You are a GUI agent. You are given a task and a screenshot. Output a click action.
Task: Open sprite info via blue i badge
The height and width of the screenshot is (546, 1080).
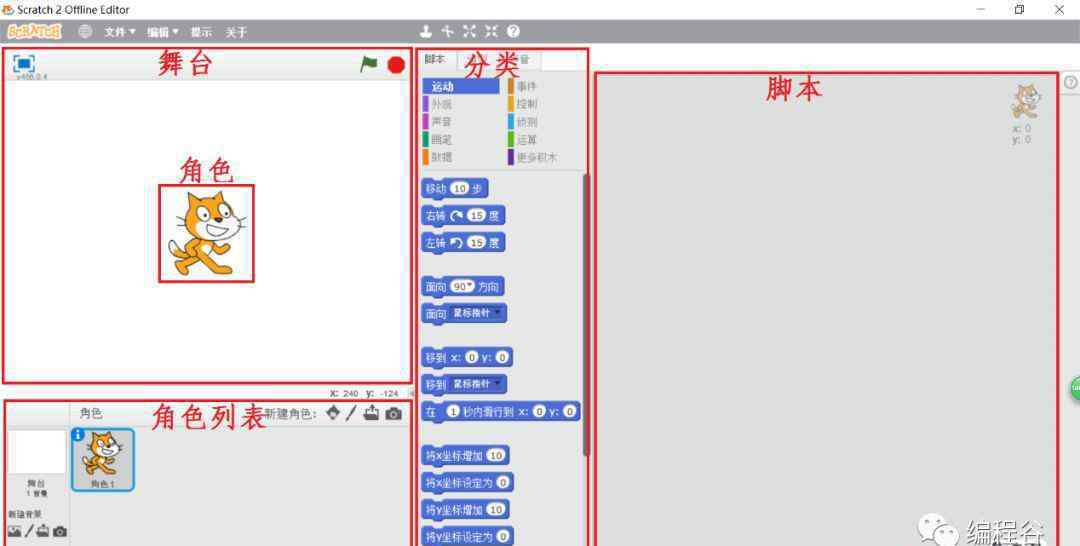pos(78,435)
